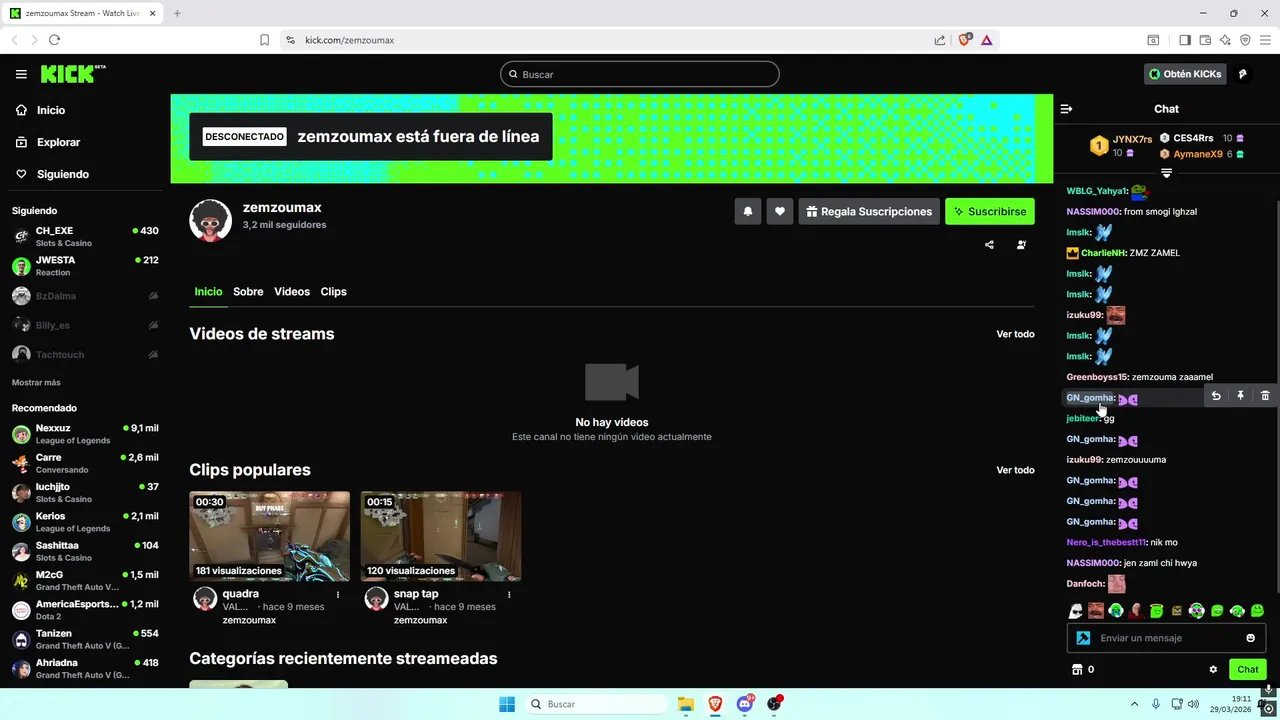Expand Mostrar más in following list
1280x720 pixels.
pyautogui.click(x=36, y=383)
